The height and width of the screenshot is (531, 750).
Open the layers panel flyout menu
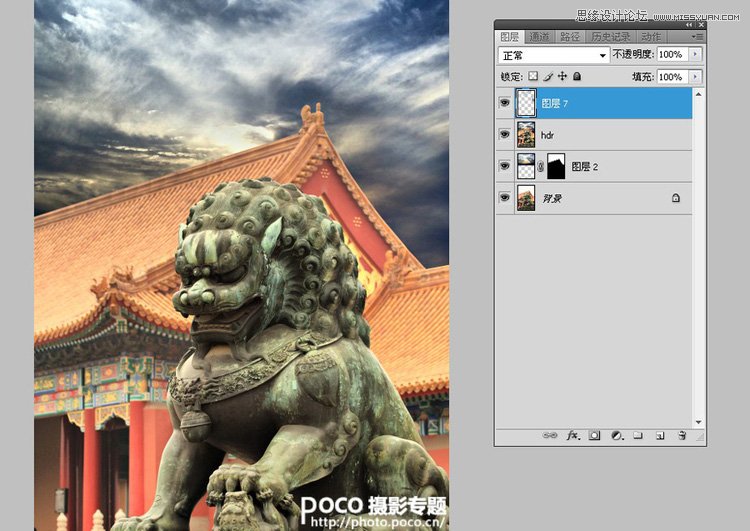(697, 36)
